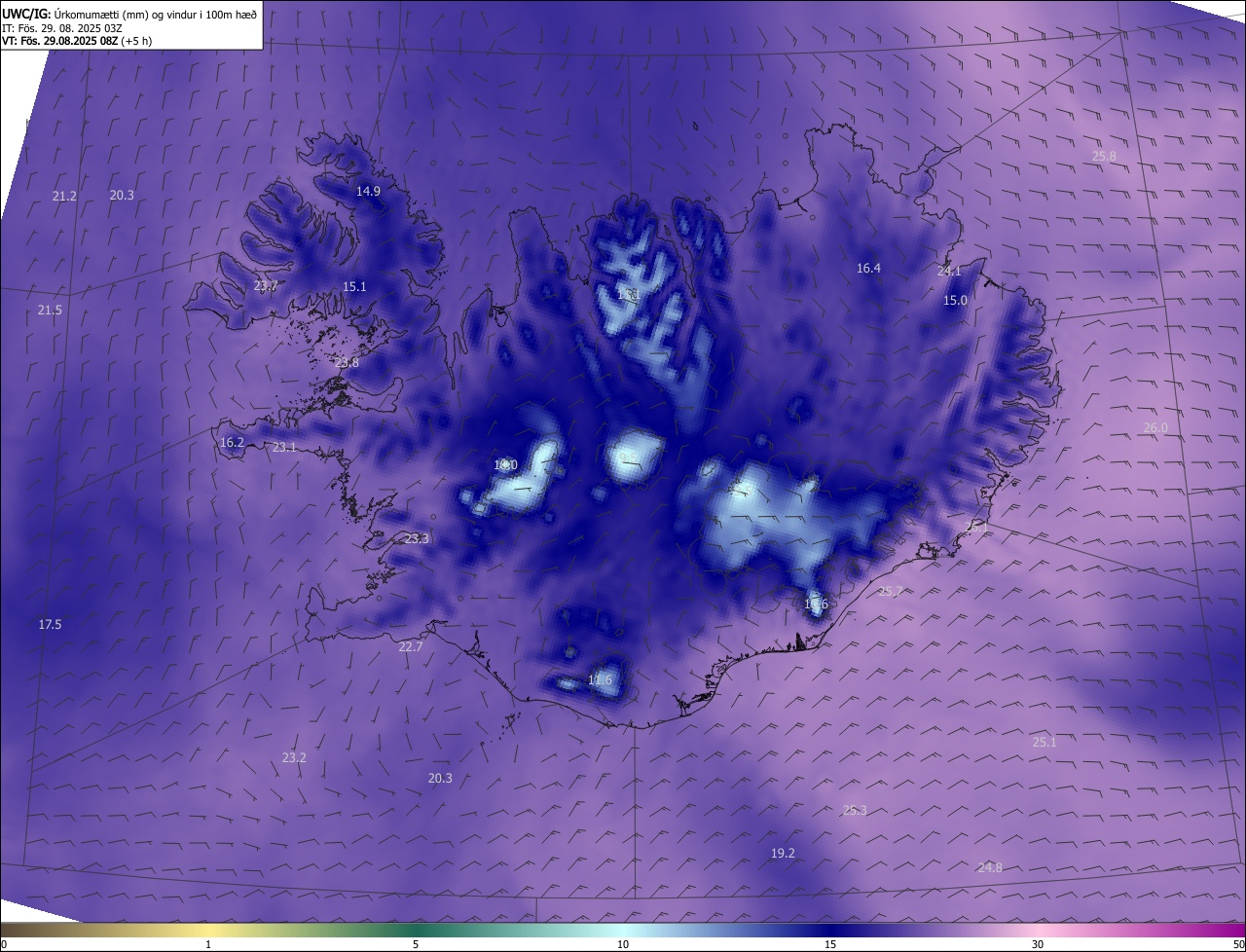Click the 16.4 value label
The width and height of the screenshot is (1246, 952).
[x=868, y=268]
